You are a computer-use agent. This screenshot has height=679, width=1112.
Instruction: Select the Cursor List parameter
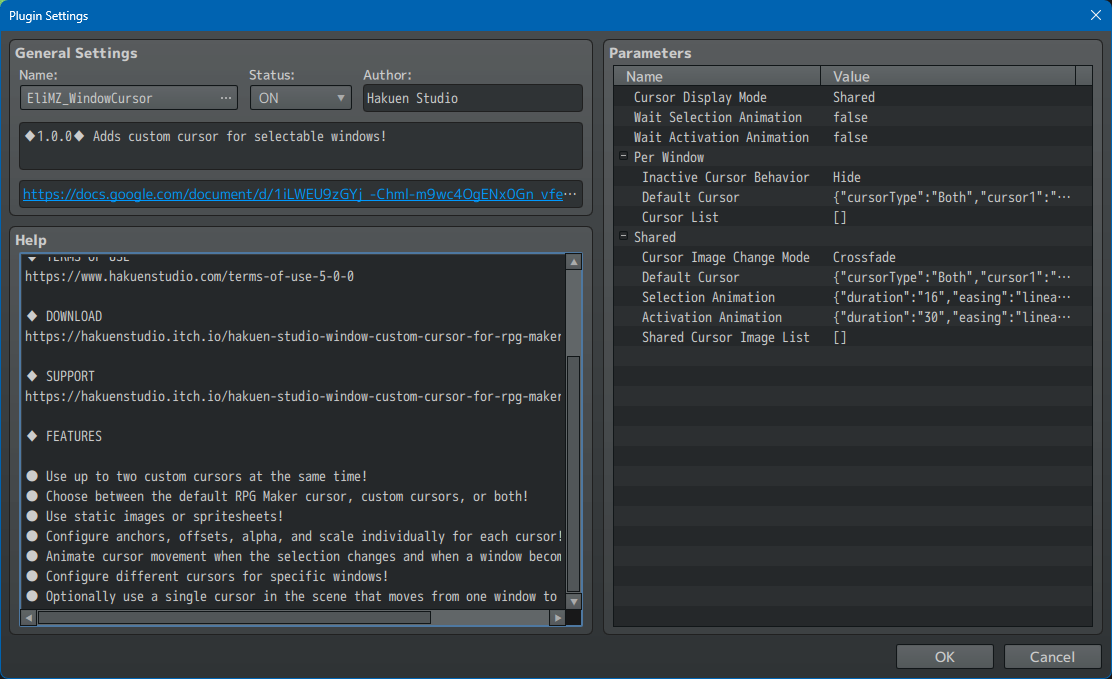[852, 217]
